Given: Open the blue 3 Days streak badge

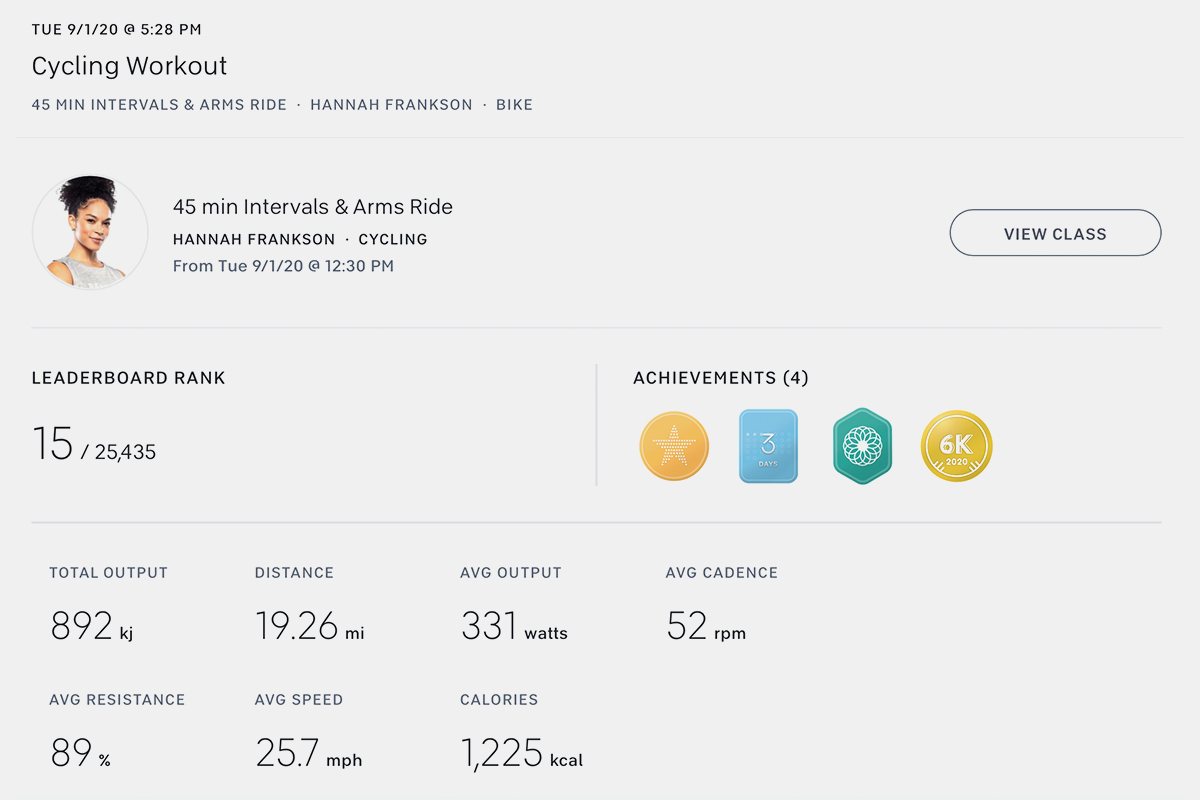Looking at the screenshot, I should point(768,446).
